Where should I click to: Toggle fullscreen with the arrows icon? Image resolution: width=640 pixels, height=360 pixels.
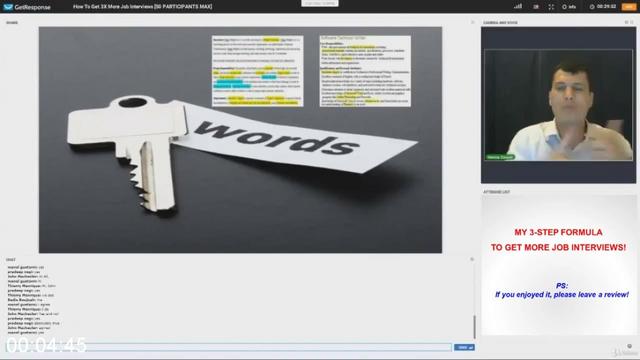point(551,7)
